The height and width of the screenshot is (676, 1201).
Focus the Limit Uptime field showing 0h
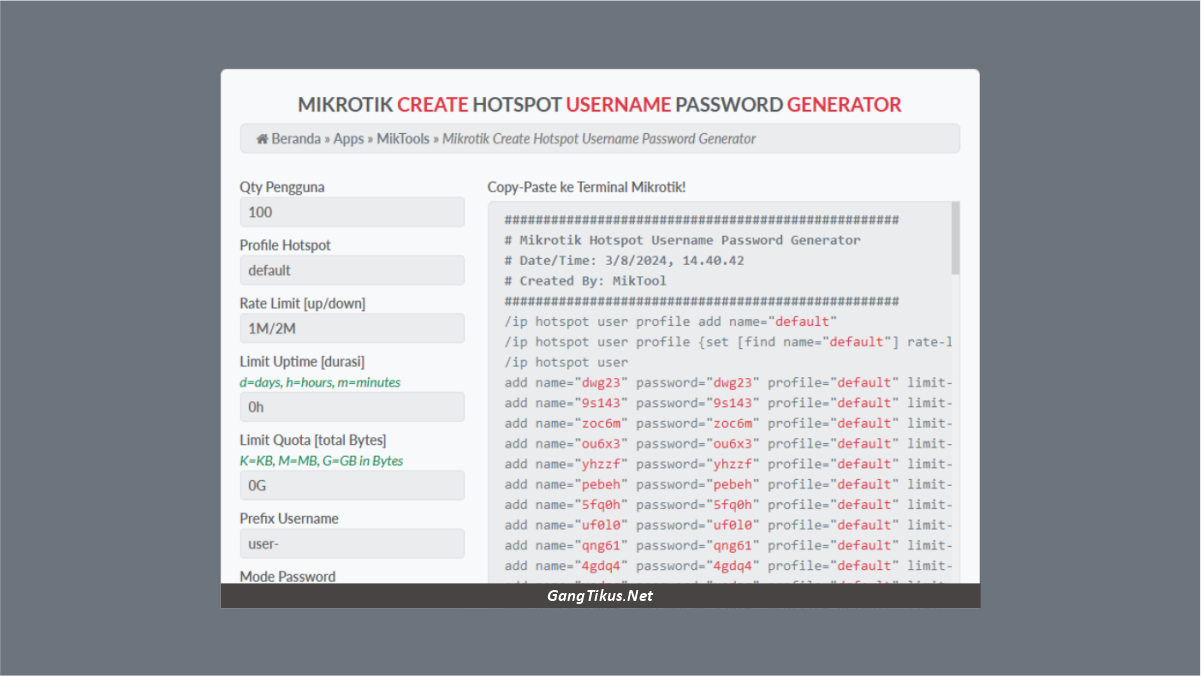point(352,406)
